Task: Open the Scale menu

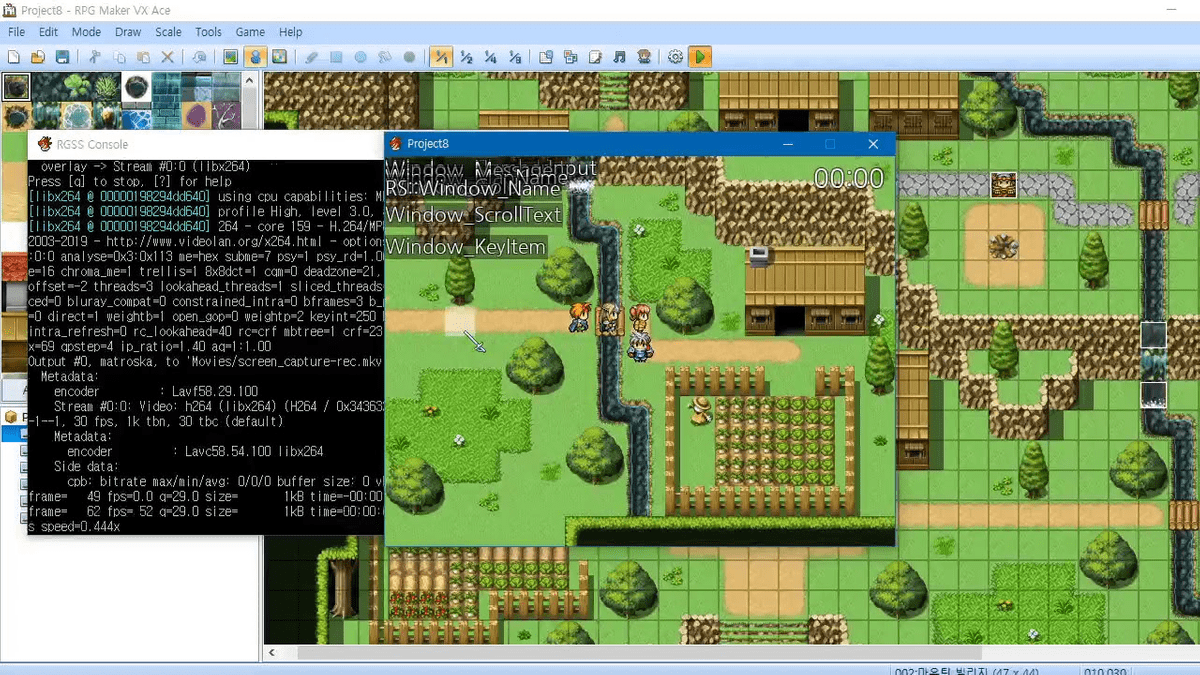Action: [168, 32]
